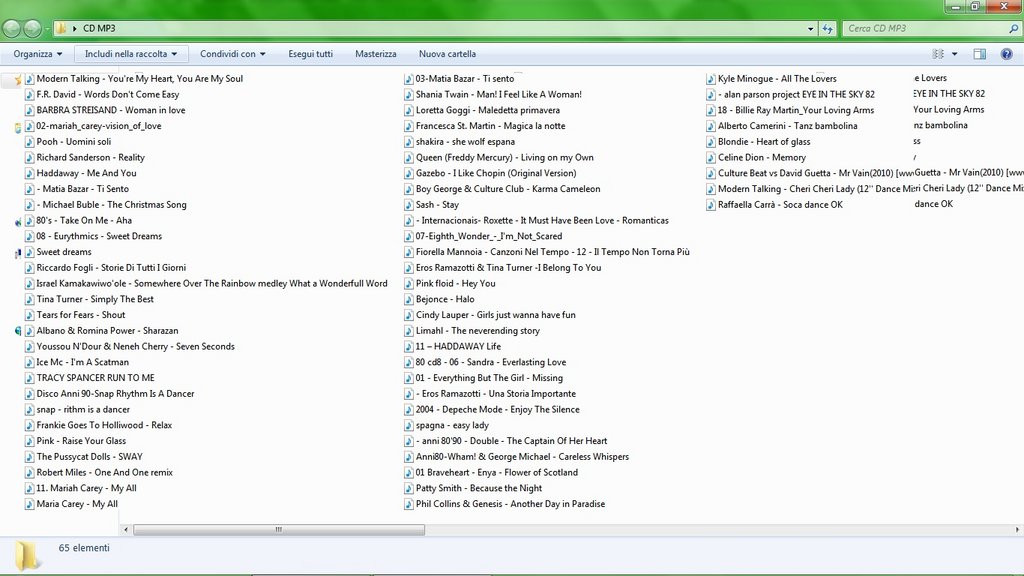Click the file icon of Maria Carey - My All
The image size is (1024, 576).
(29, 504)
